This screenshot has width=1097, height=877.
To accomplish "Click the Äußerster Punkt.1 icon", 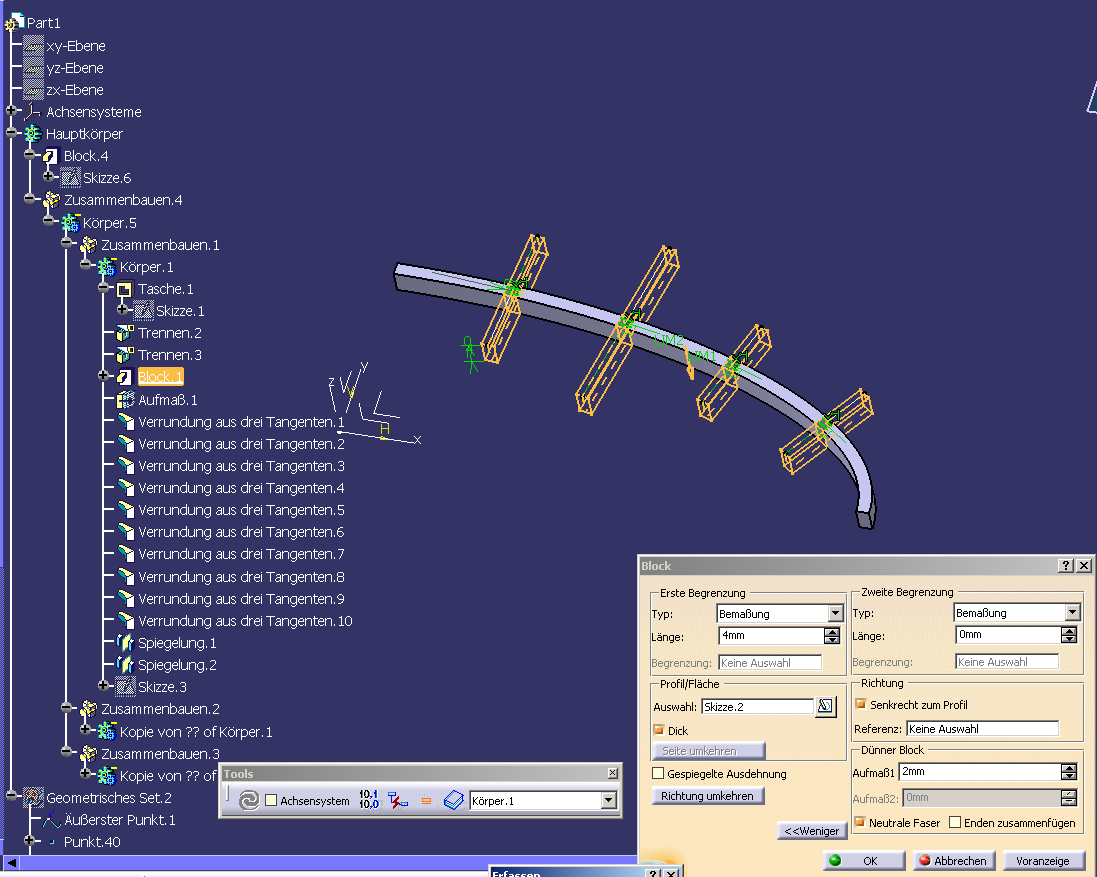I will pyautogui.click(x=52, y=820).
